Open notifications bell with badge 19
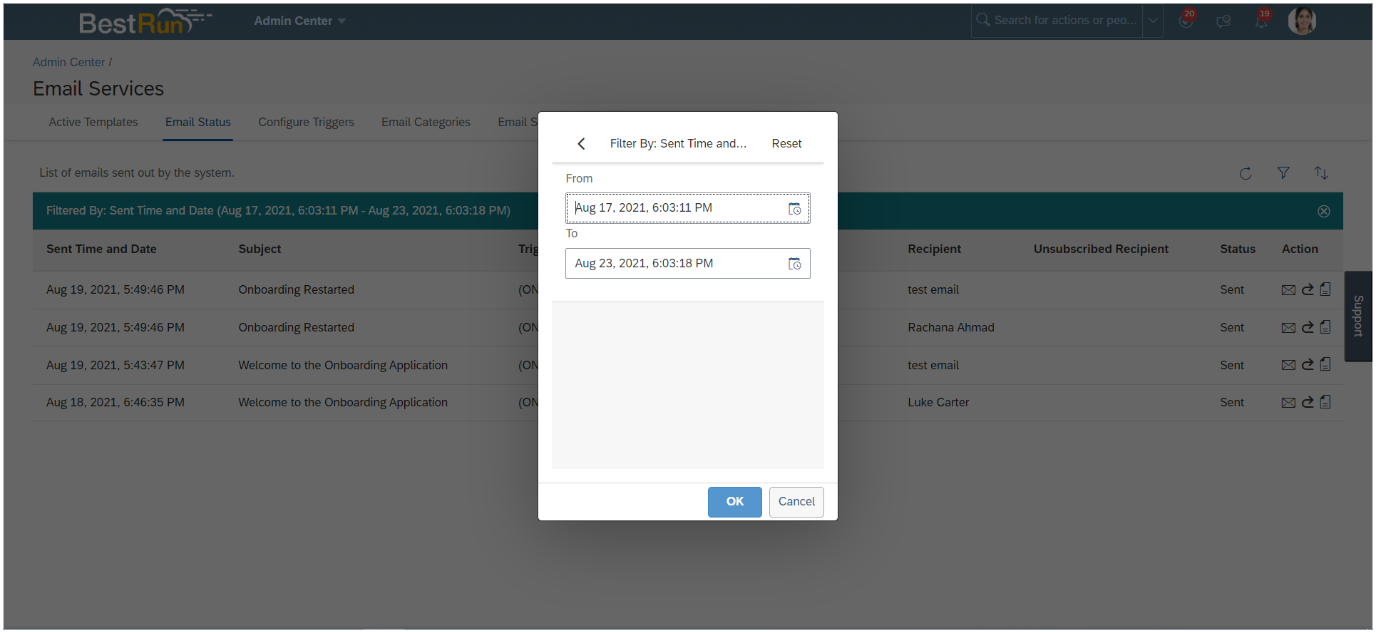This screenshot has width=1379, height=632. tap(1262, 20)
